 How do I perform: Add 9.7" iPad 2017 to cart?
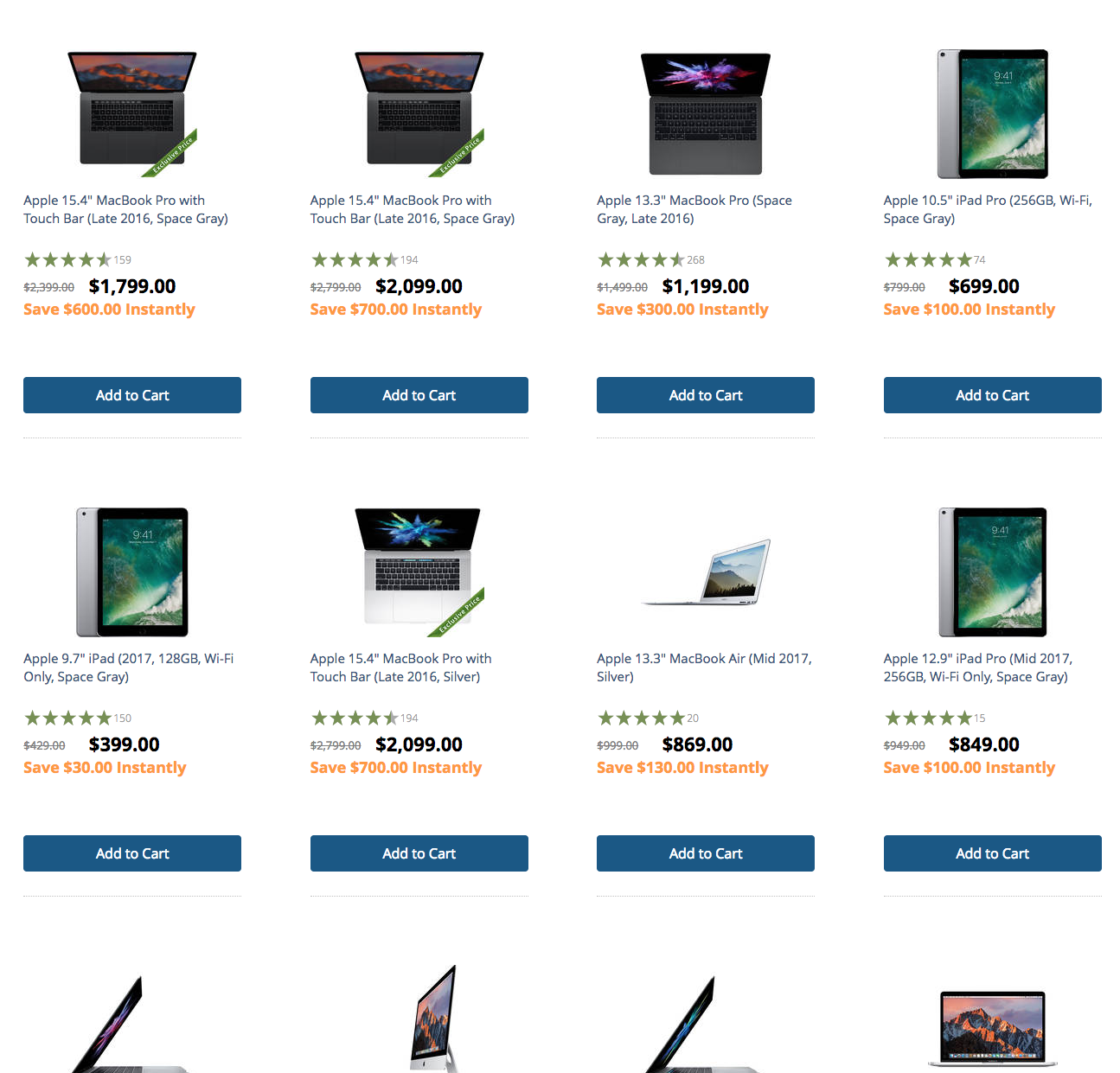pos(132,853)
